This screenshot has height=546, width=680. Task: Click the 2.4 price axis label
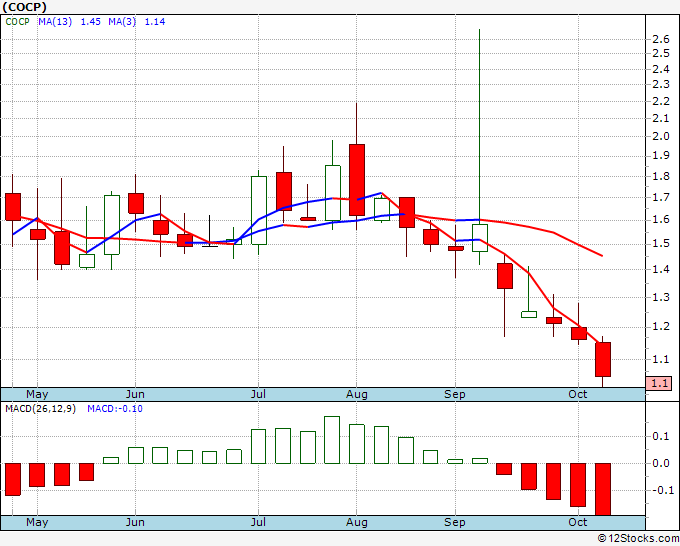(x=660, y=69)
